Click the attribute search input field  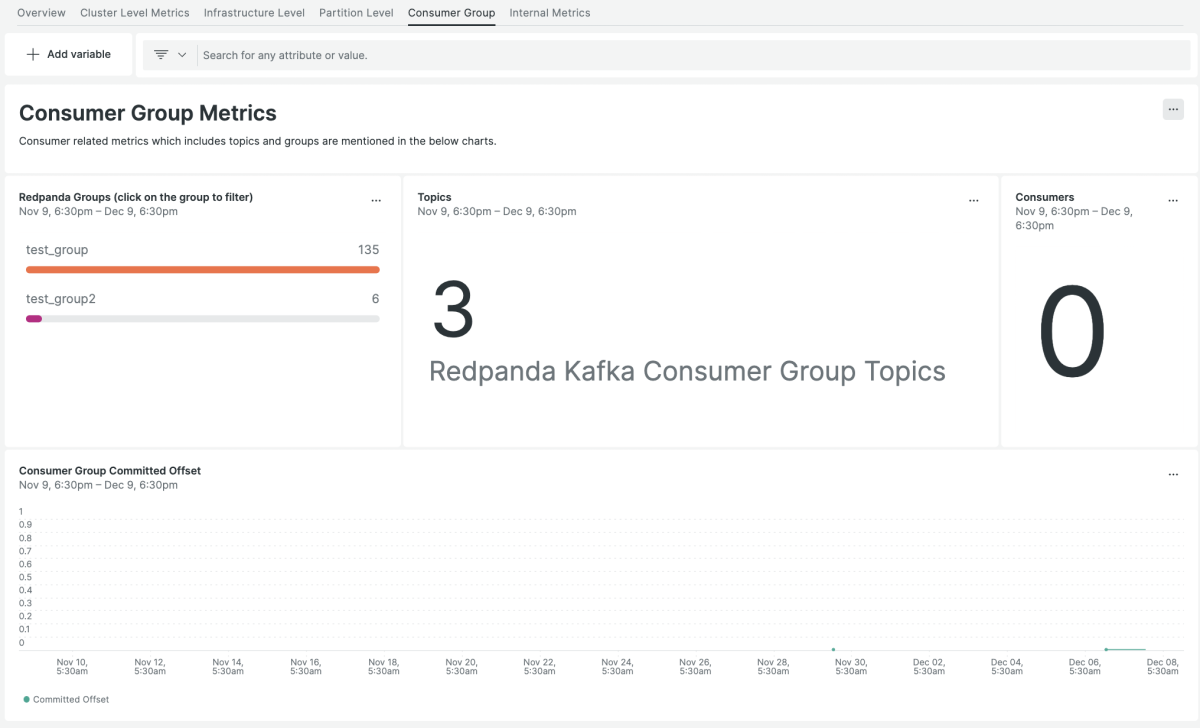pos(690,55)
